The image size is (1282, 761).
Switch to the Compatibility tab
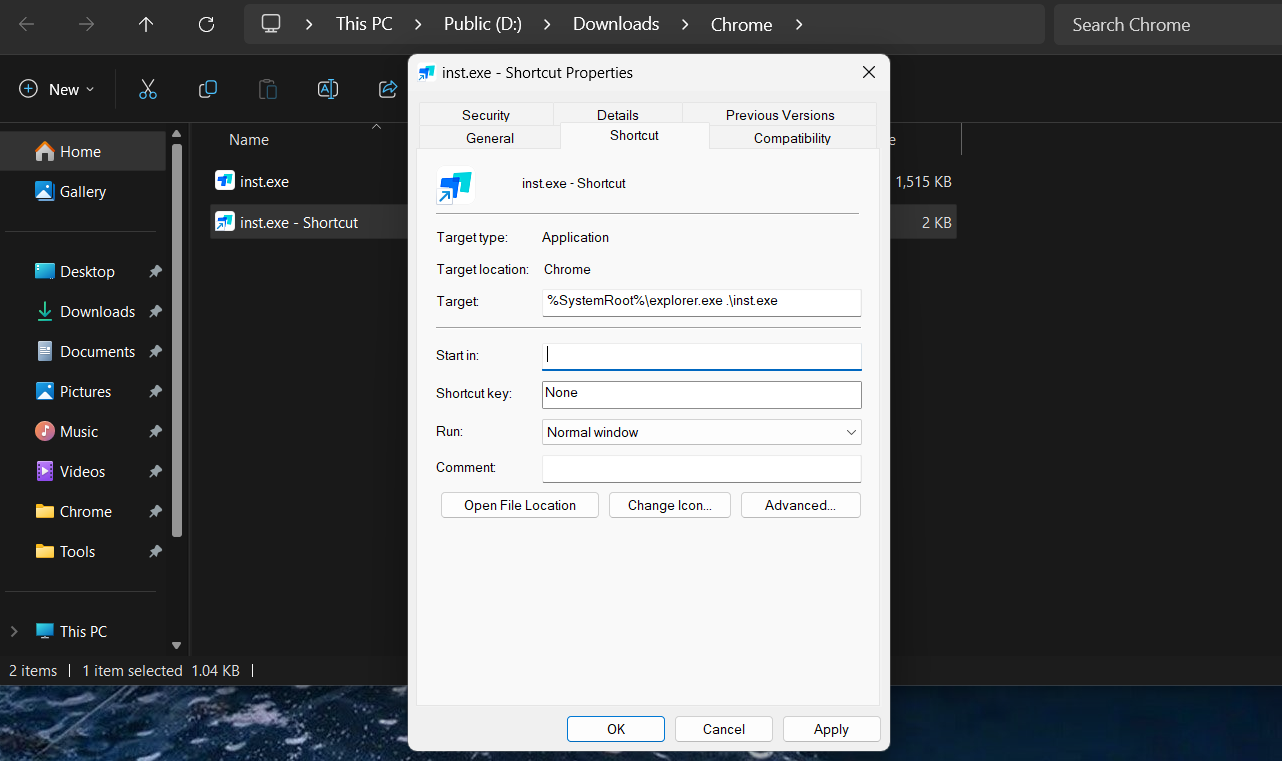pyautogui.click(x=792, y=138)
